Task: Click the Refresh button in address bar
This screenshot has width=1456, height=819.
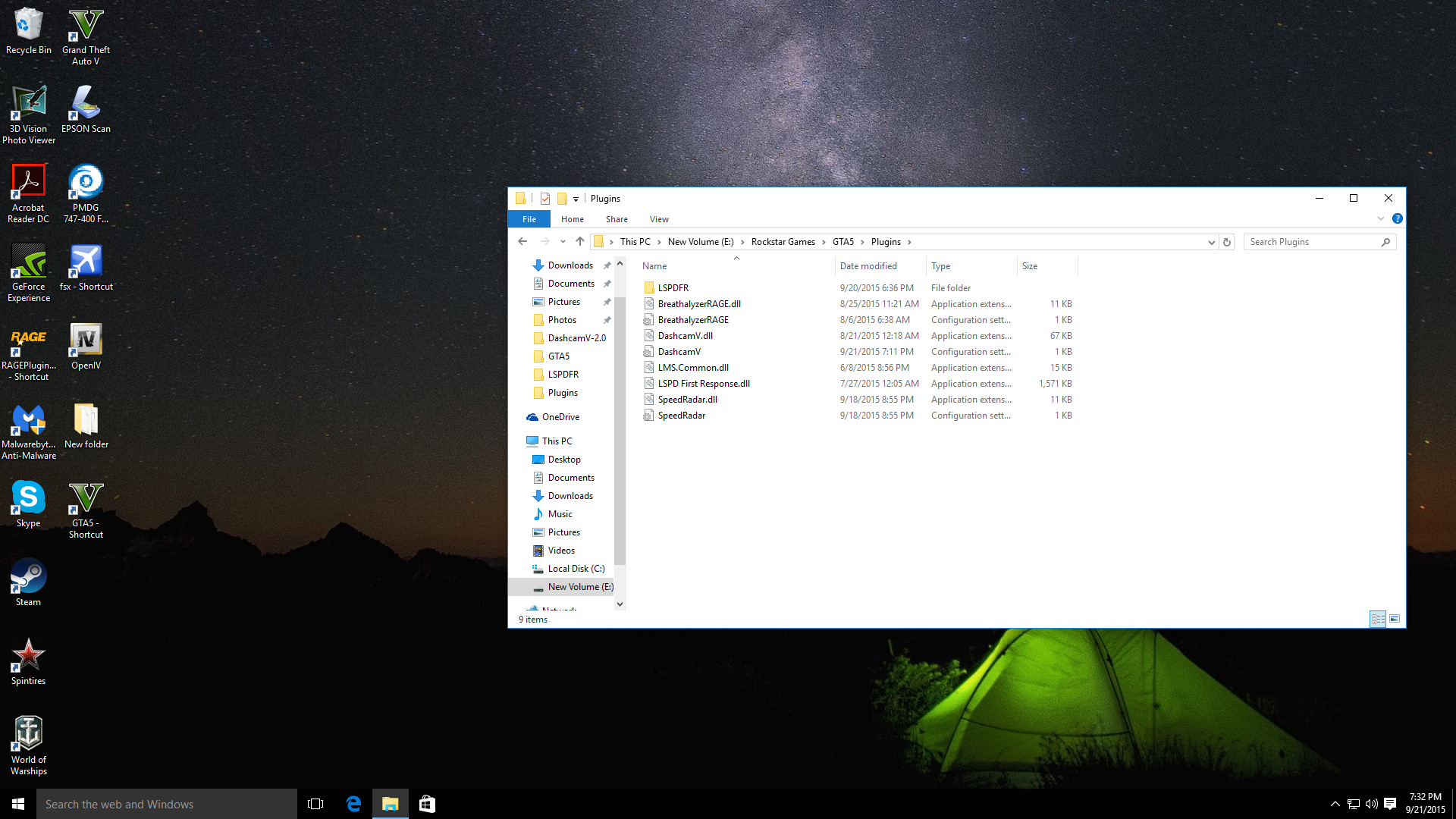Action: coord(1227,242)
